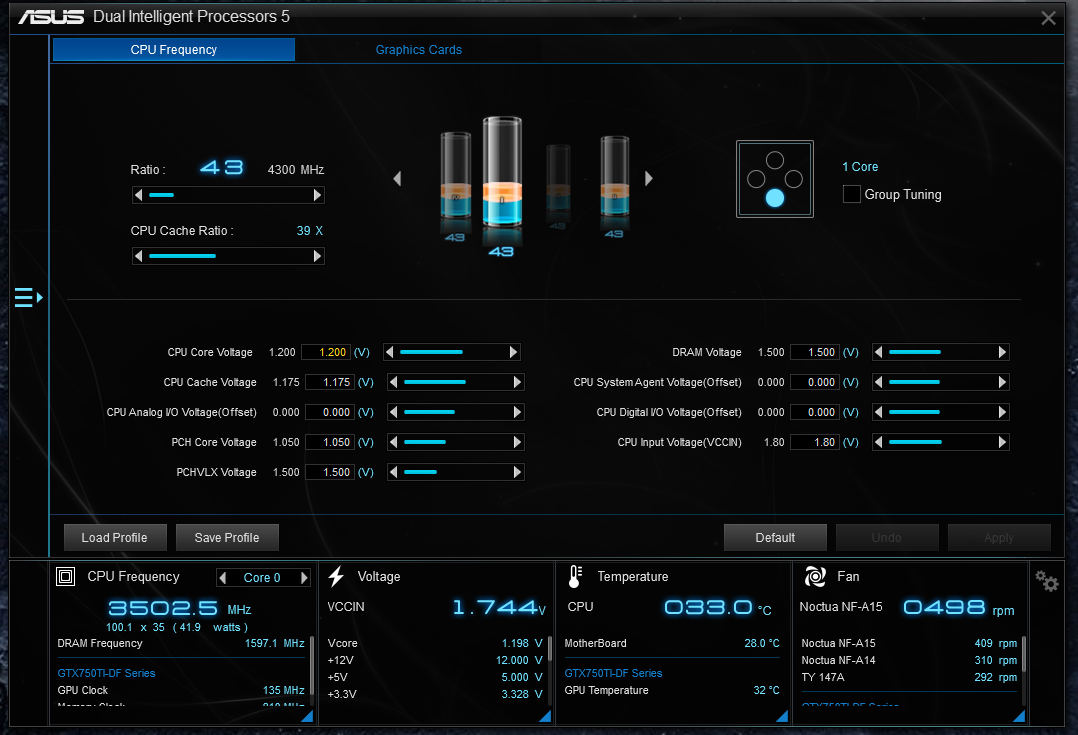Click the Undo button

click(887, 538)
